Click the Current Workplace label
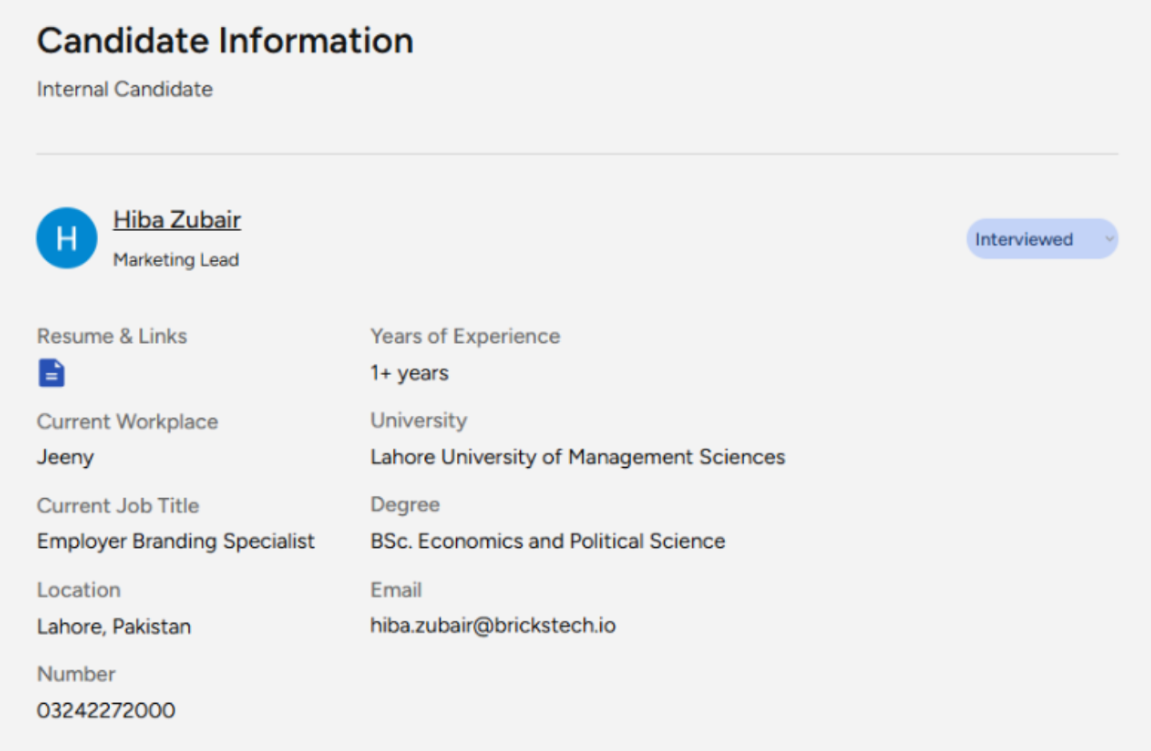Screen dimensions: 1151x751 point(127,421)
